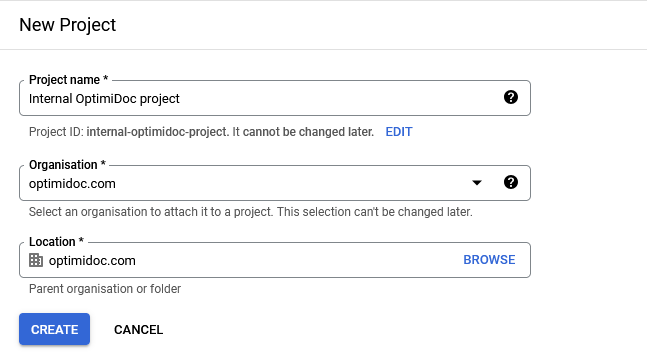Click the 'Project name *' field label
The image size is (647, 363).
pyautogui.click(x=68, y=80)
